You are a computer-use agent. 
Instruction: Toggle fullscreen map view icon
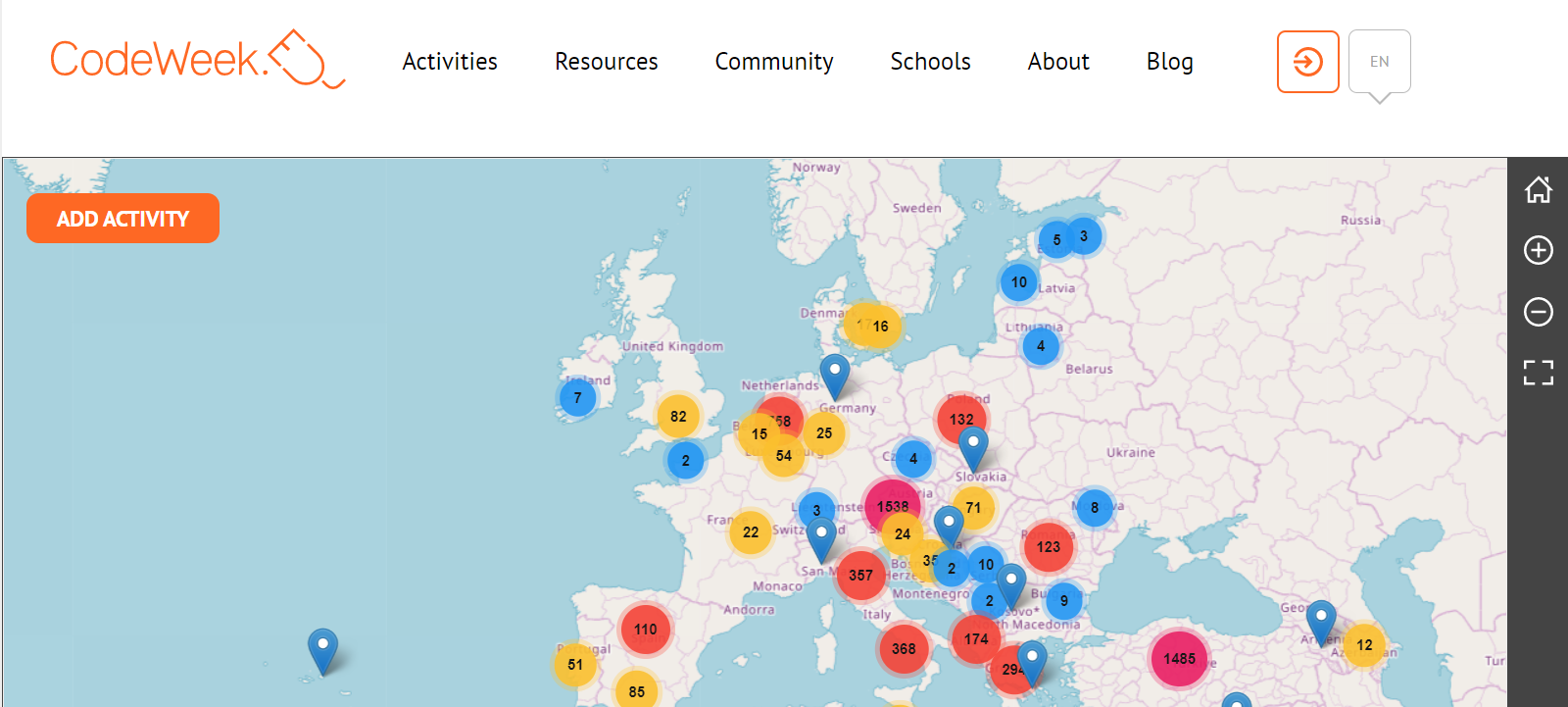coord(1538,372)
